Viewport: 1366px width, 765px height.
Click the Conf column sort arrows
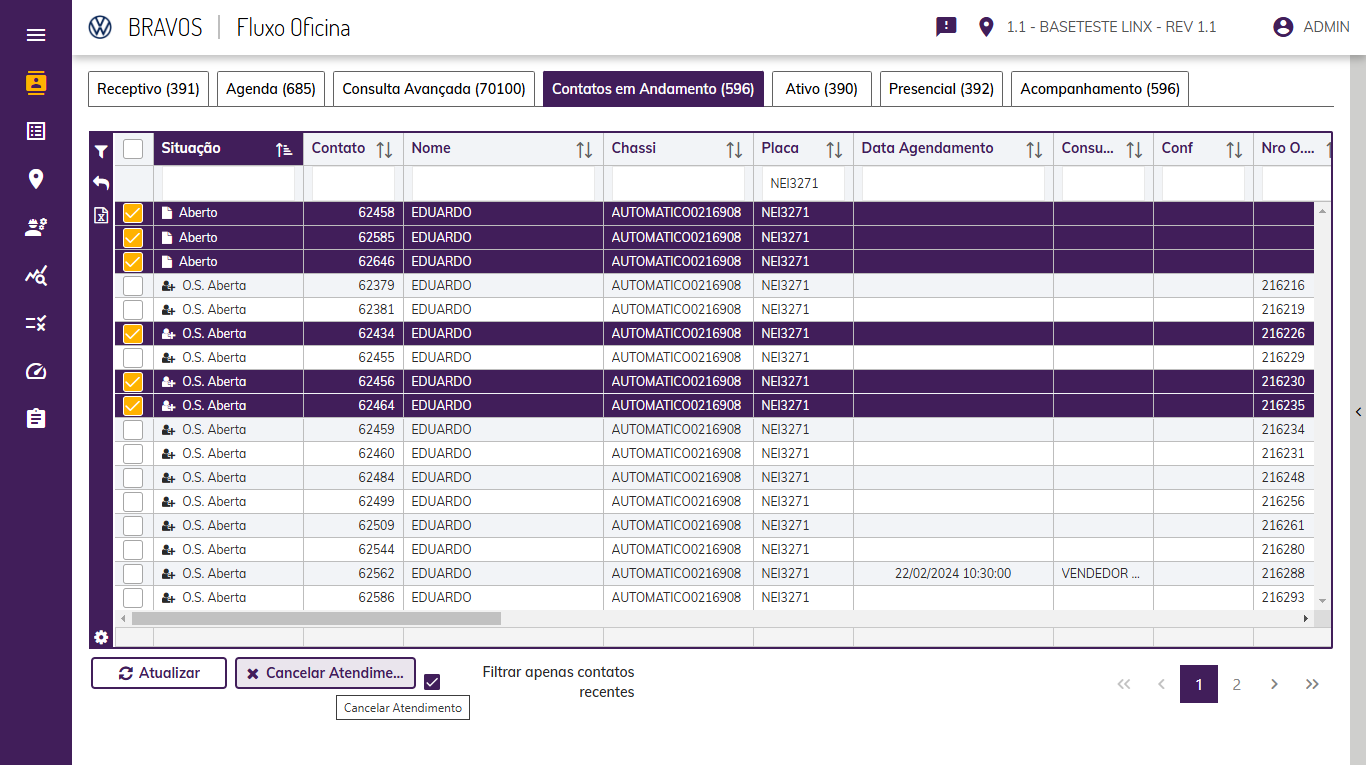tap(1234, 150)
